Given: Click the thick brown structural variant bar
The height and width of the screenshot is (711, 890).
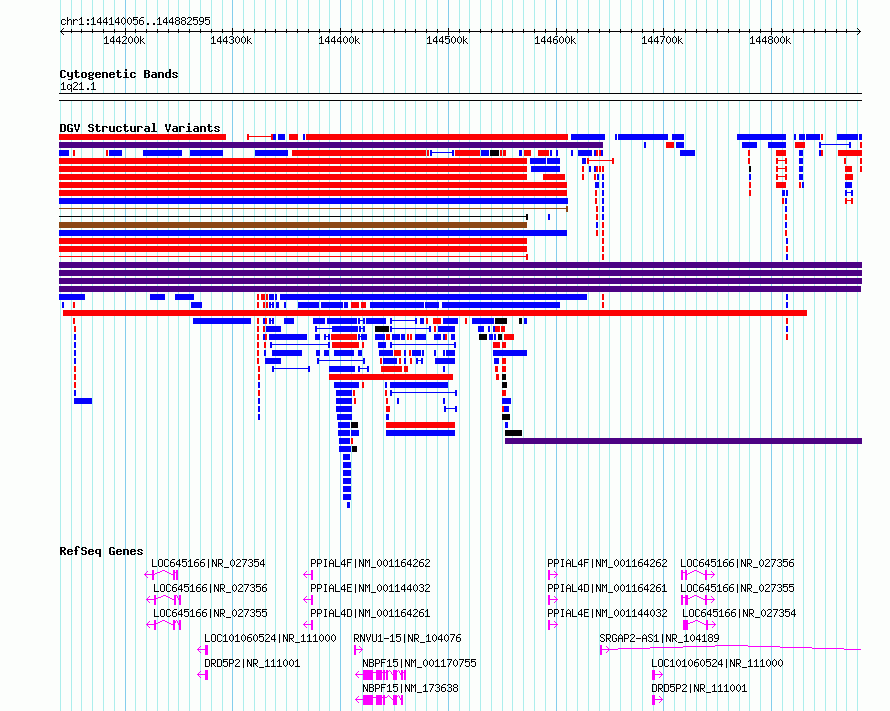Looking at the screenshot, I should [293, 225].
